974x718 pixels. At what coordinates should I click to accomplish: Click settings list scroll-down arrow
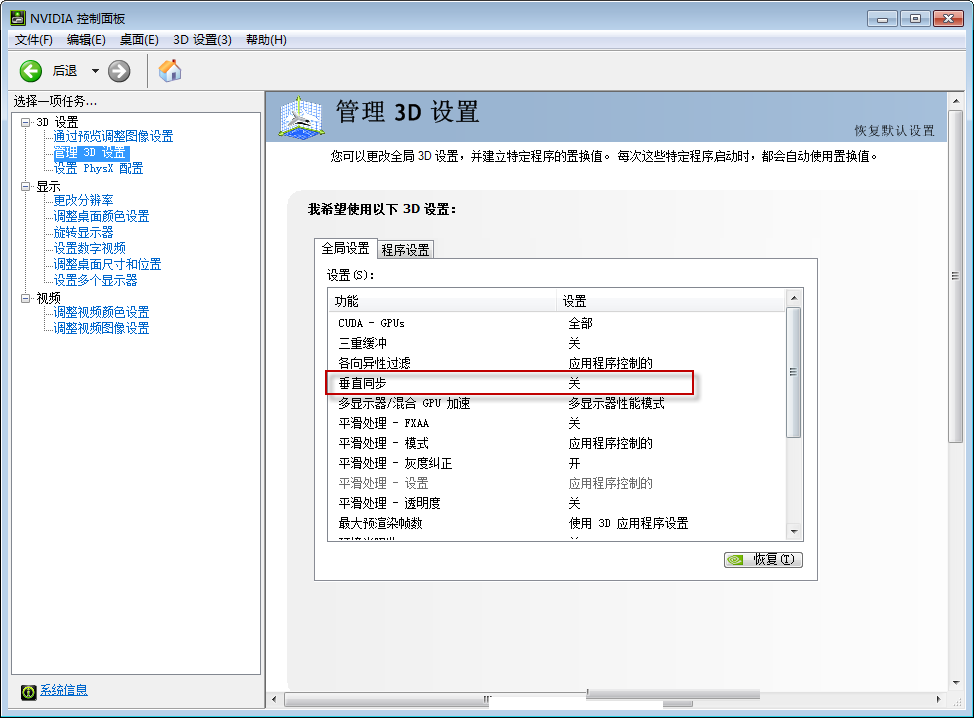pos(794,532)
